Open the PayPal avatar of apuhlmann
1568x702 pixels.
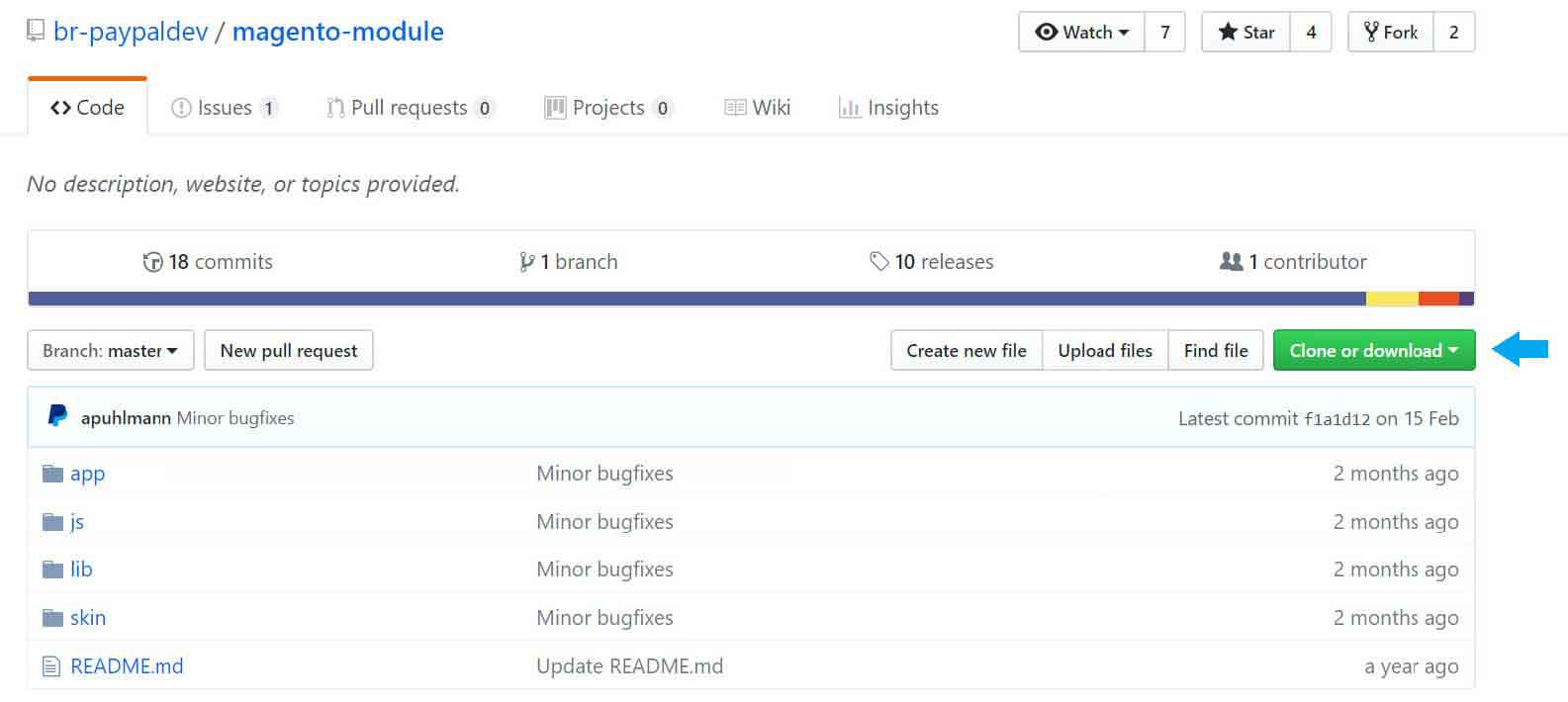pyautogui.click(x=56, y=416)
